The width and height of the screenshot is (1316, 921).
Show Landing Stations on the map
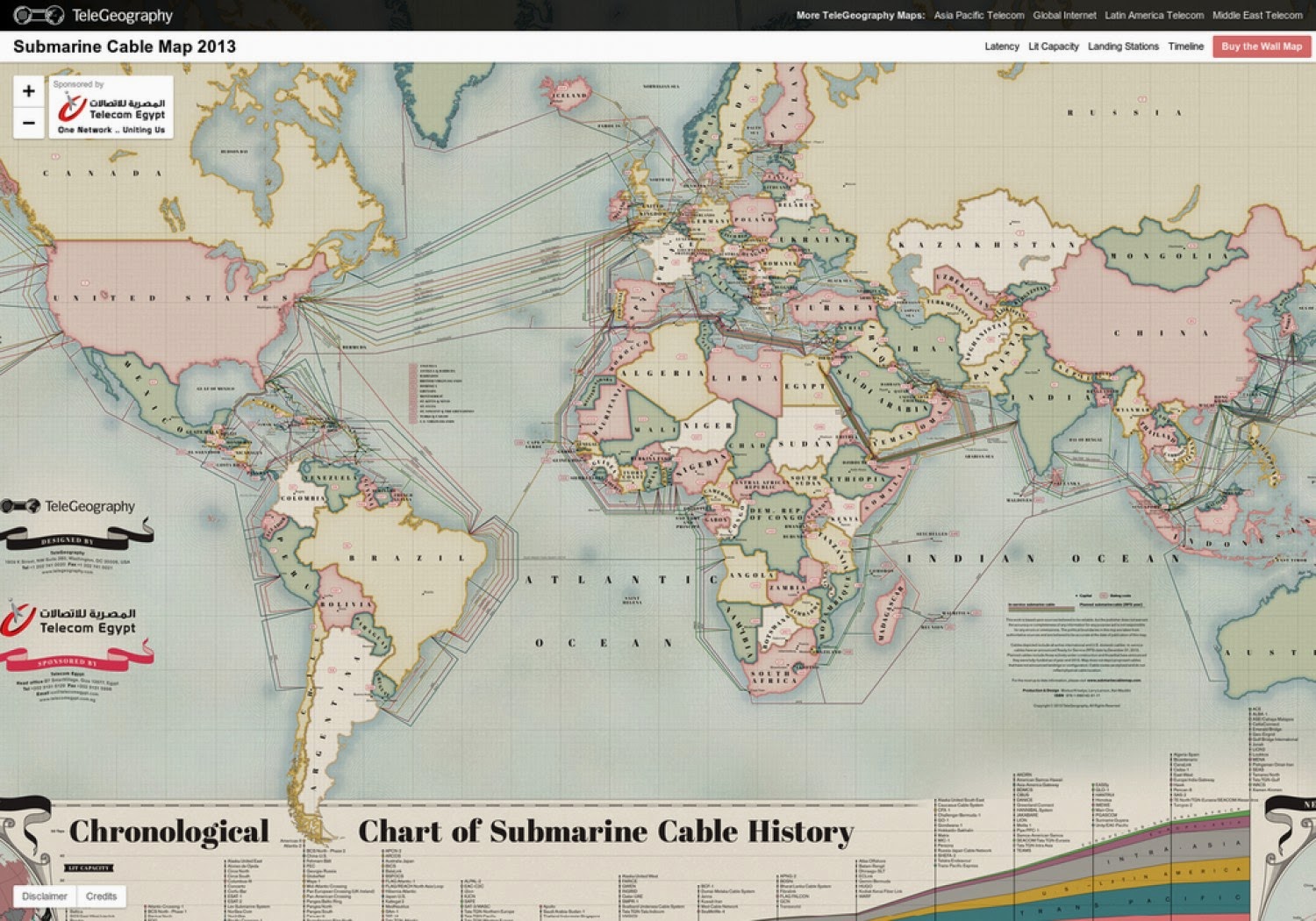point(1124,46)
